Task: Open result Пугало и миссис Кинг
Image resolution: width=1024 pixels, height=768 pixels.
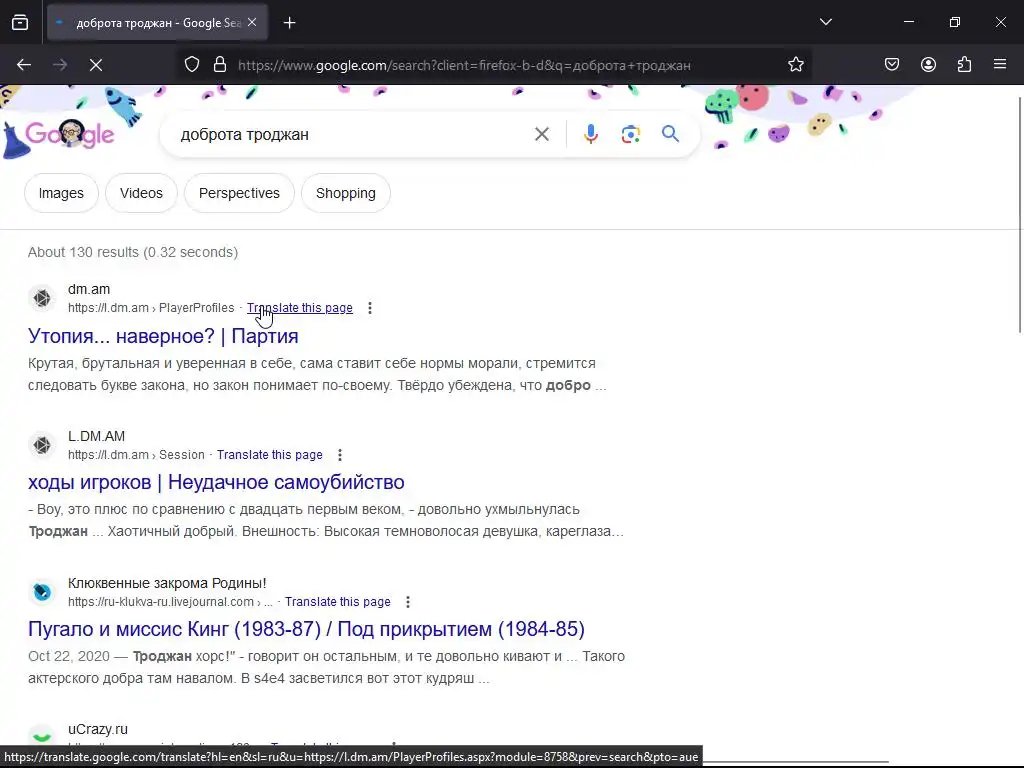Action: click(x=306, y=630)
